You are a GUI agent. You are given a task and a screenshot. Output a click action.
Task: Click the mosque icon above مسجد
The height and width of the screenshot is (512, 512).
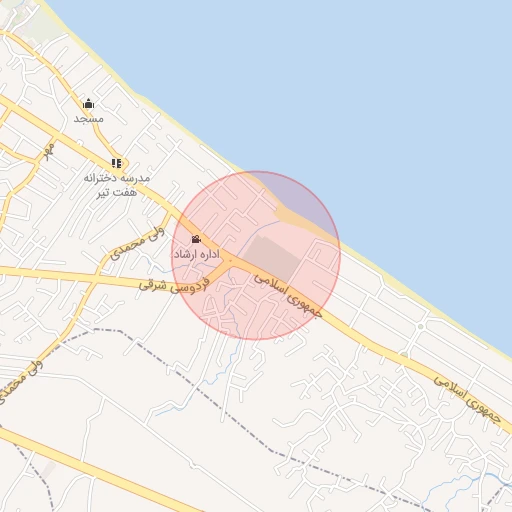pos(88,104)
